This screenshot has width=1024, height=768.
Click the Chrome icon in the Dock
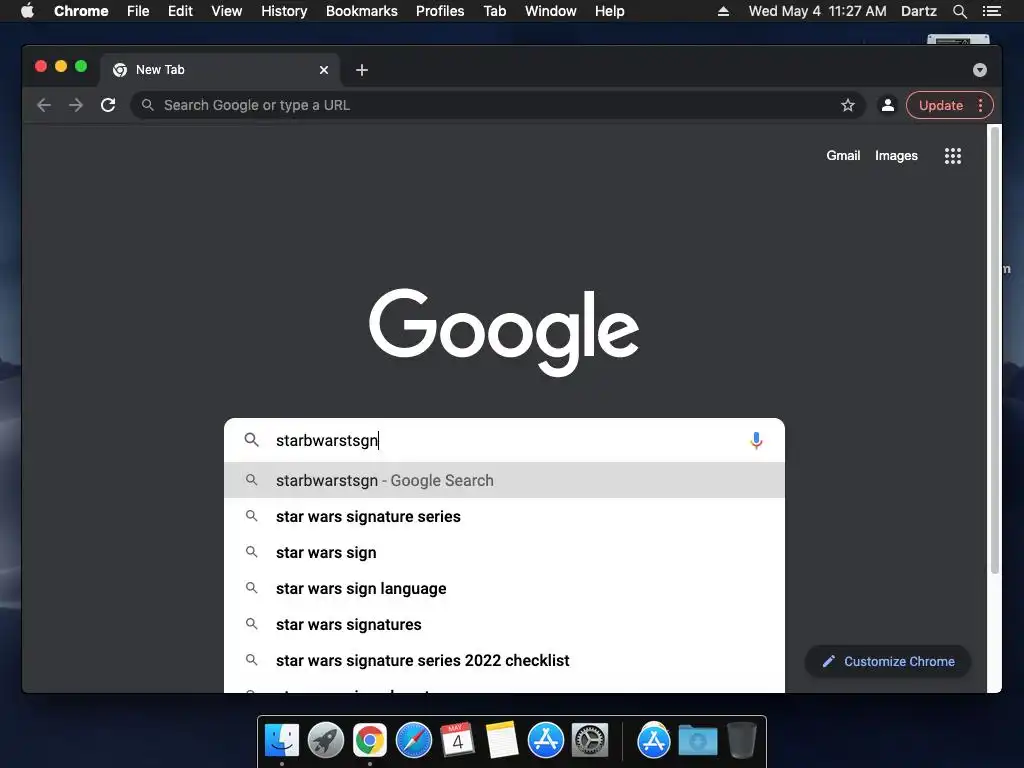(x=370, y=741)
